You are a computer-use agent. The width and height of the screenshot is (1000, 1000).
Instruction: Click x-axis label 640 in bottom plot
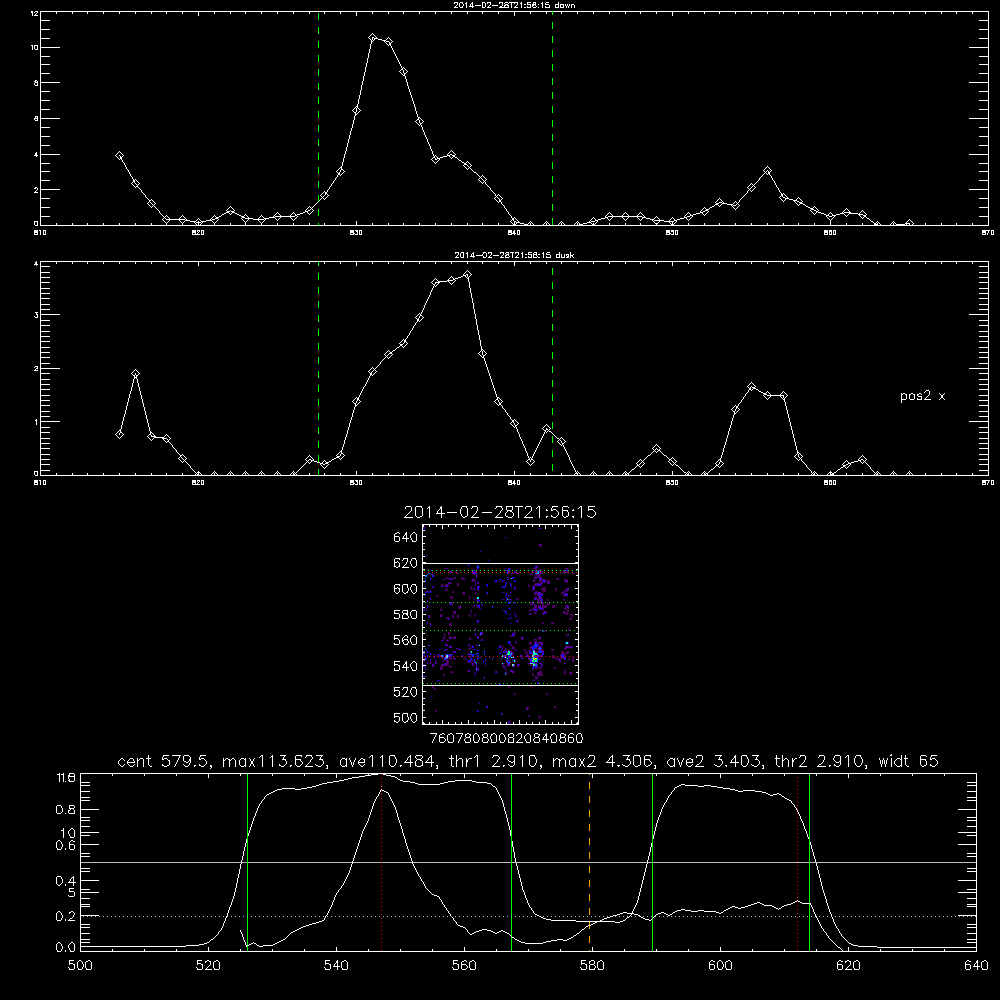(x=976, y=966)
